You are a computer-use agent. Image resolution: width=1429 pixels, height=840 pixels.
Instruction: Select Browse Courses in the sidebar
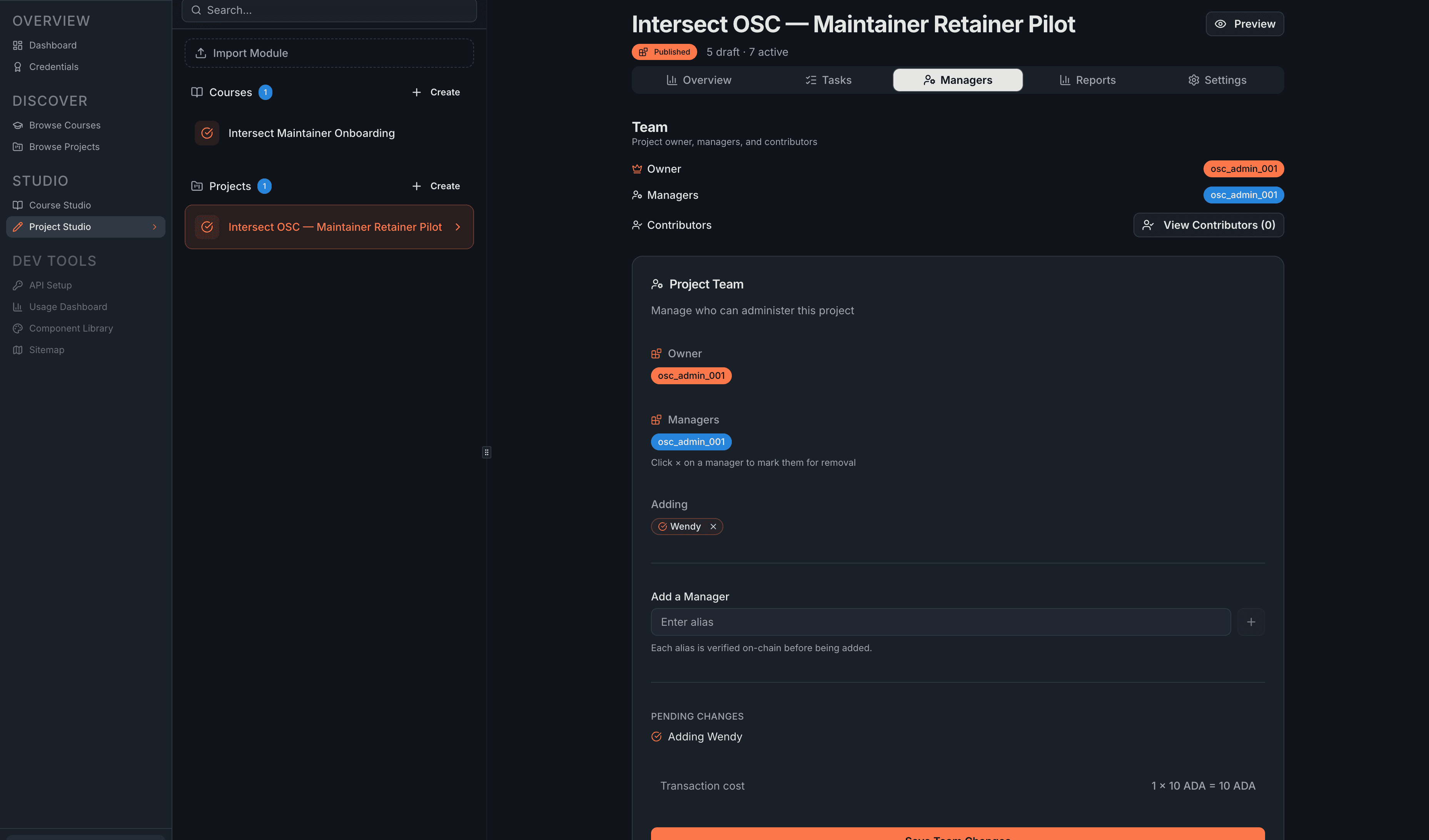[x=65, y=125]
